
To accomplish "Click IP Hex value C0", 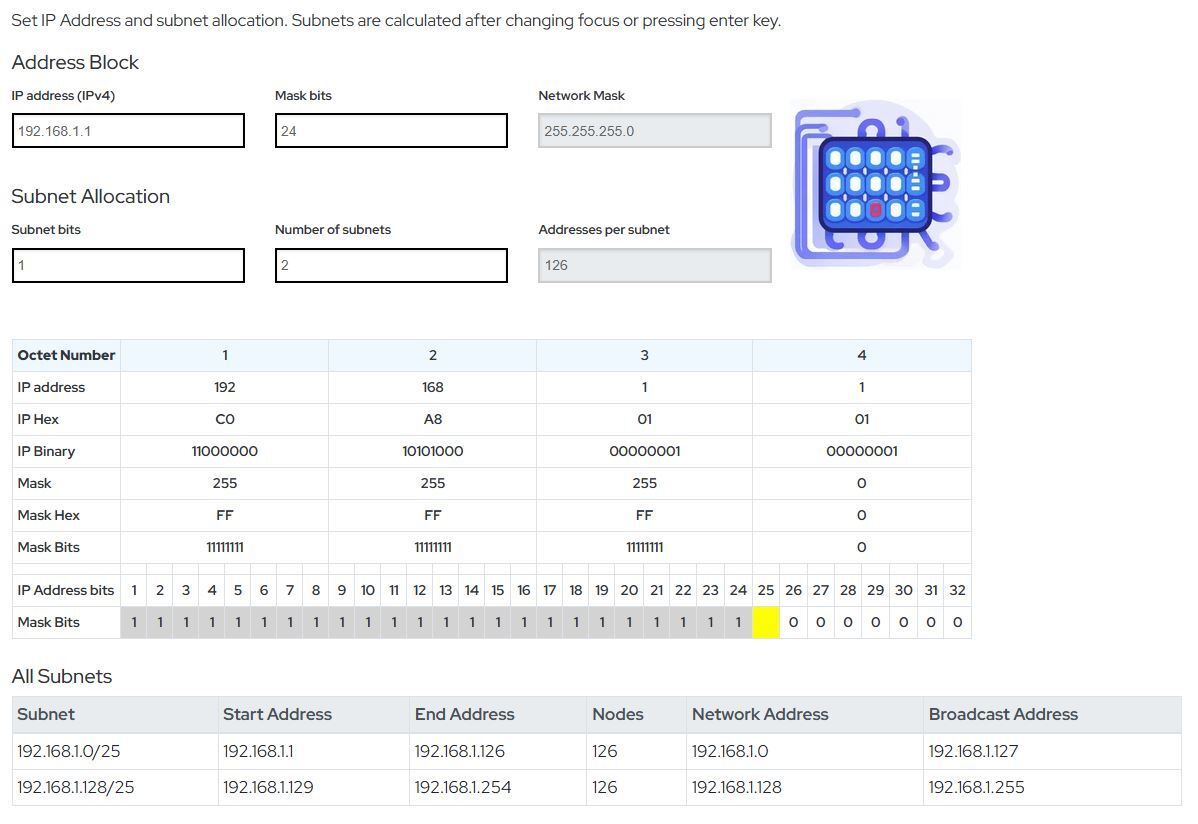I will [x=225, y=420].
